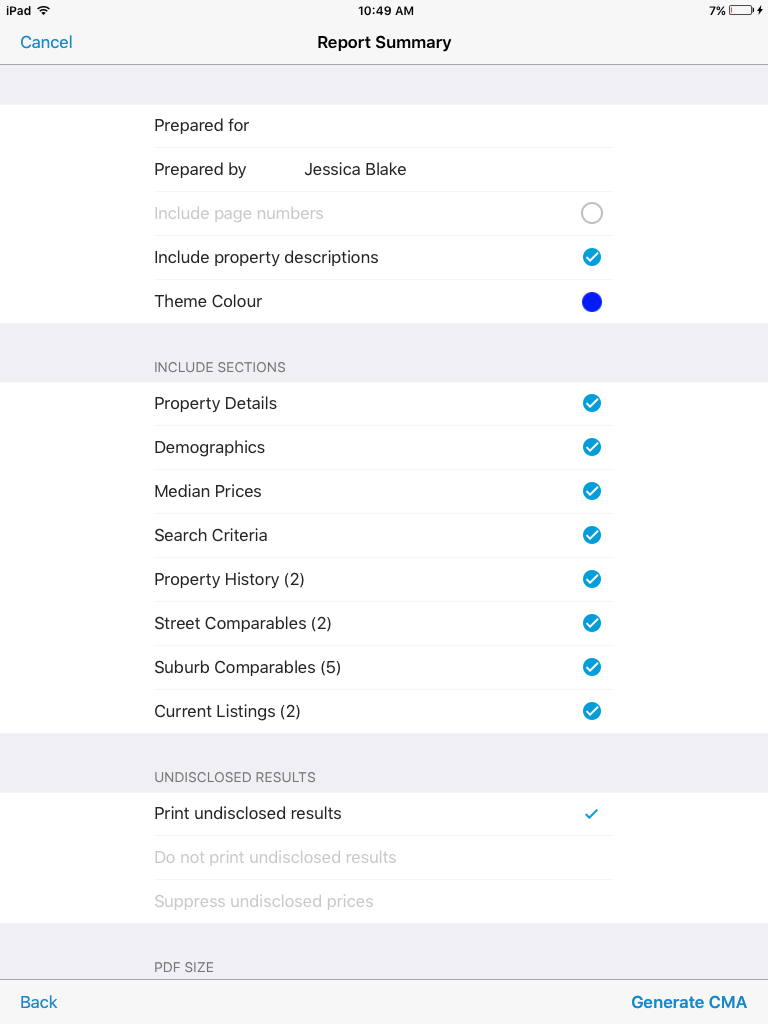768x1024 pixels.
Task: Deselect the Demographics section checkmark
Action: 592,447
